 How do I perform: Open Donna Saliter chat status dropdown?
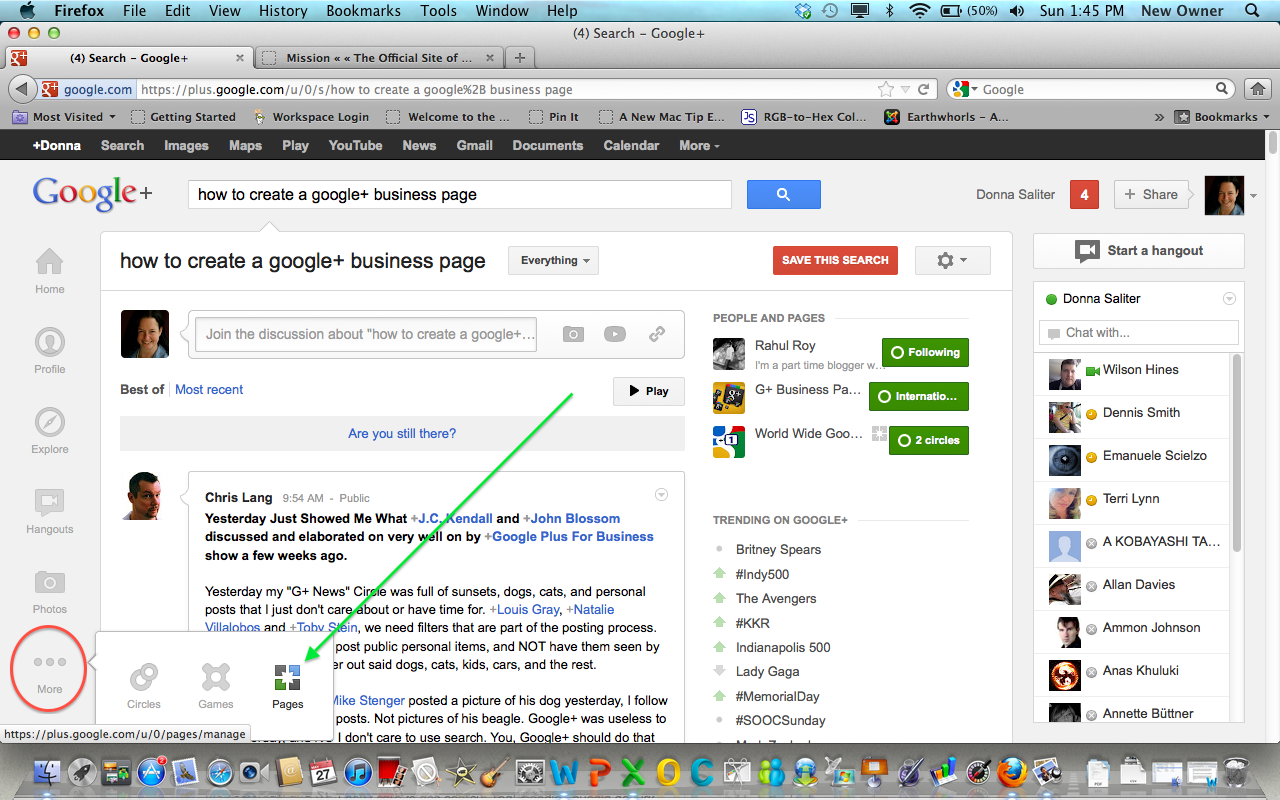click(x=1230, y=299)
